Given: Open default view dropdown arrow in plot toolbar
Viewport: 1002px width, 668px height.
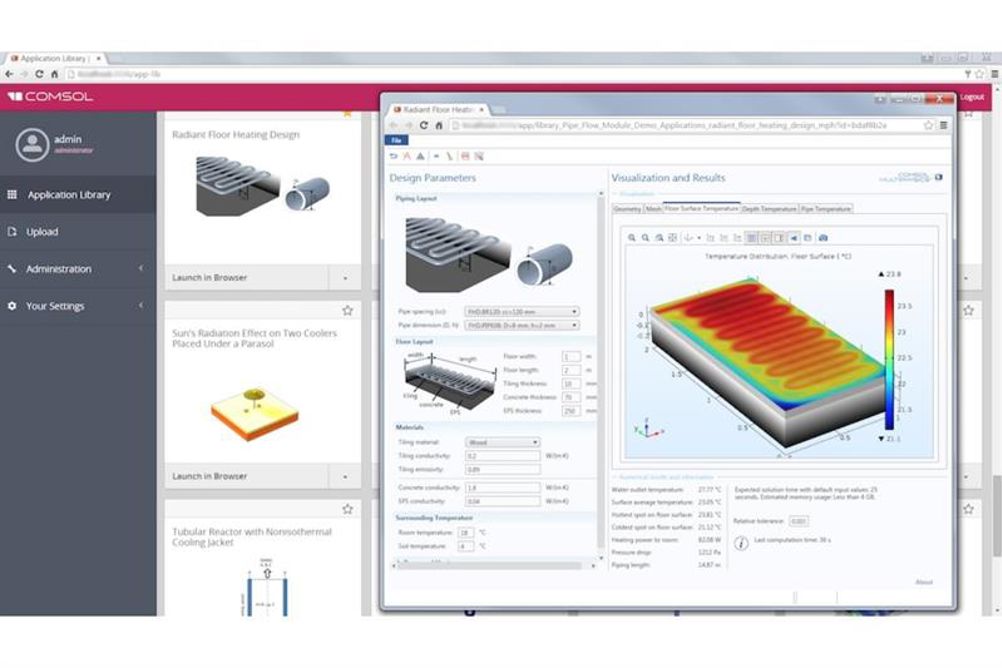Looking at the screenshot, I should 699,238.
